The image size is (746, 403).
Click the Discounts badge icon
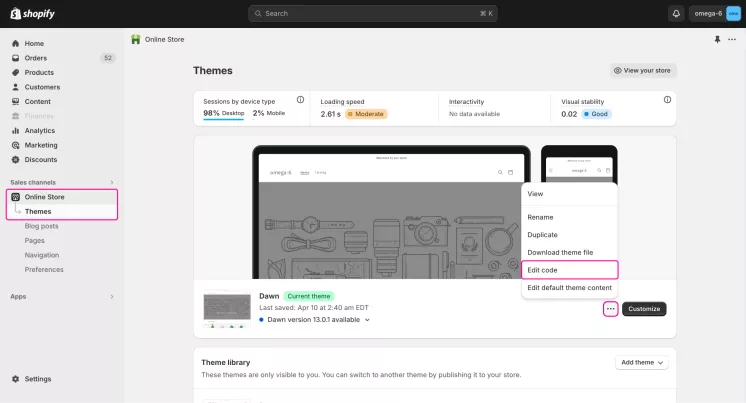tap(16, 159)
